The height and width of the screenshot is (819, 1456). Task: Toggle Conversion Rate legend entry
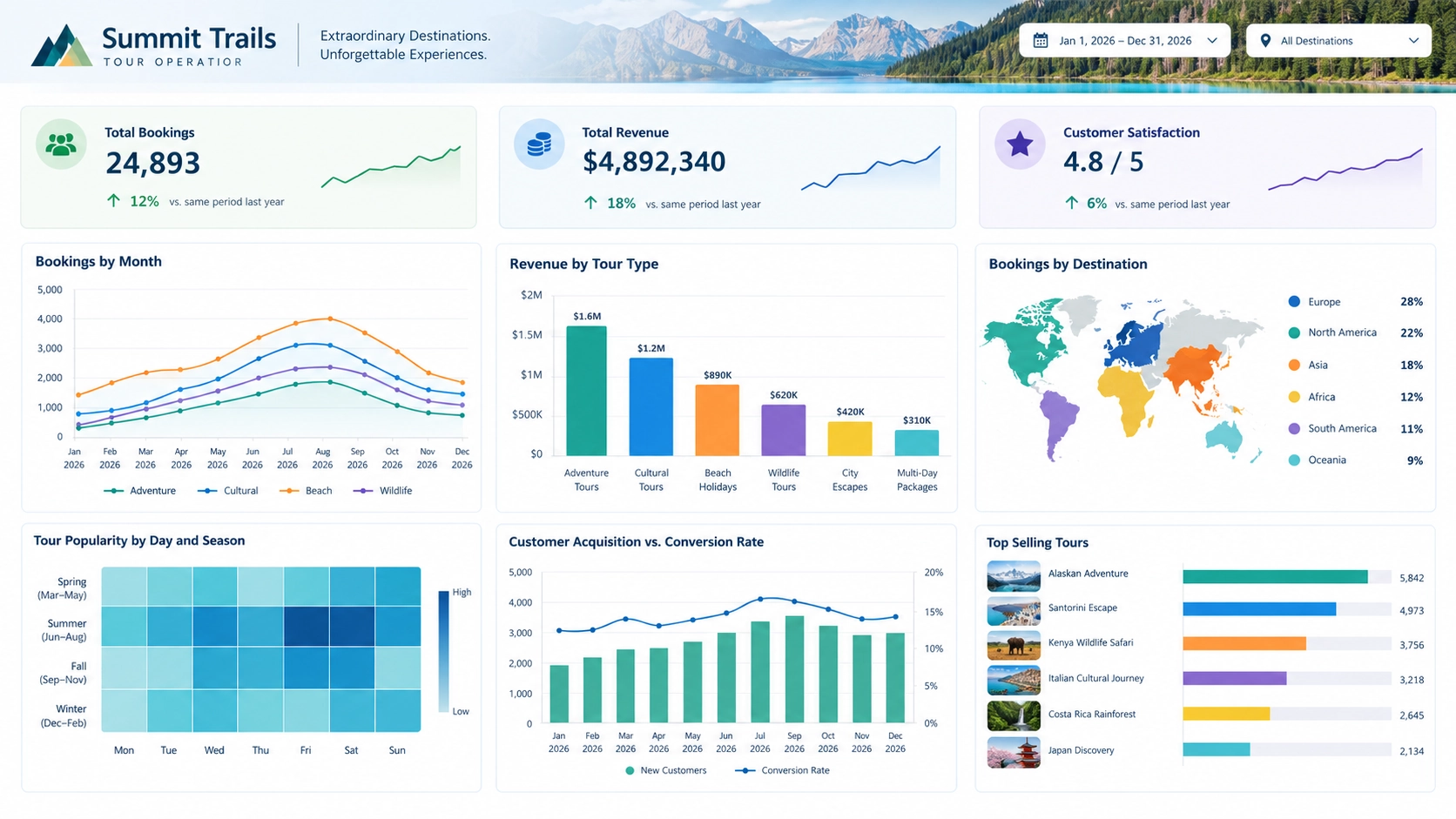click(x=782, y=770)
